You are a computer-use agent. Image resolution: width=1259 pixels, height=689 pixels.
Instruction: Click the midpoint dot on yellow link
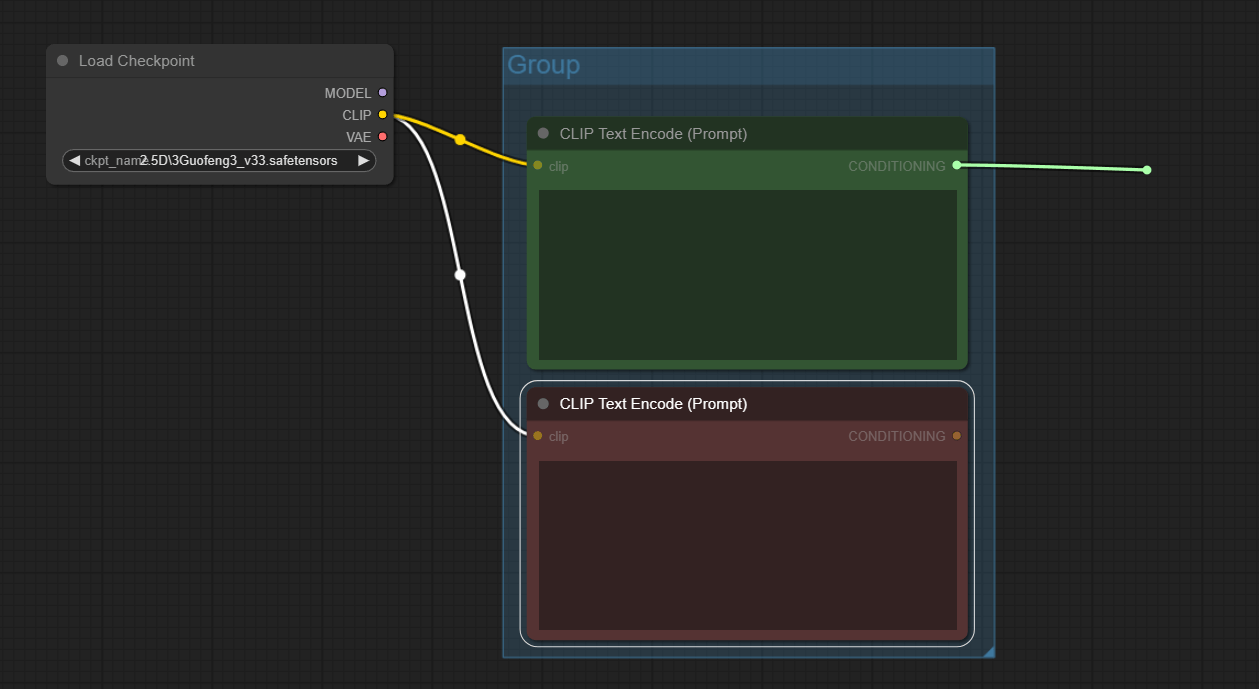tap(460, 140)
